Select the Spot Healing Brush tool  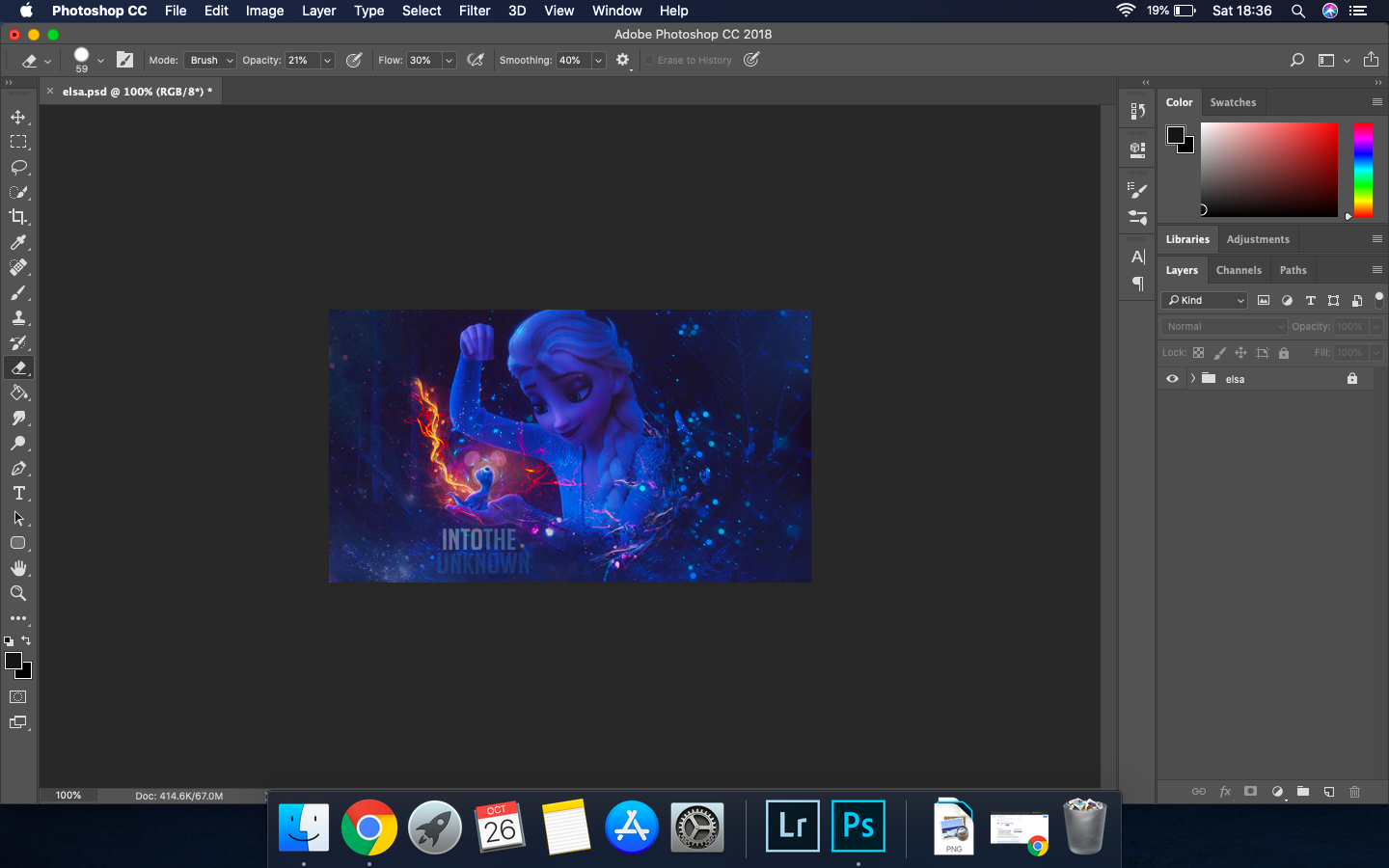[x=18, y=267]
